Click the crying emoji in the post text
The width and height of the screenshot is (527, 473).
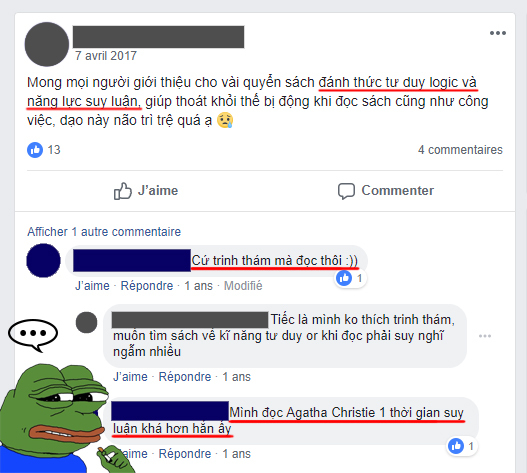tap(225, 120)
